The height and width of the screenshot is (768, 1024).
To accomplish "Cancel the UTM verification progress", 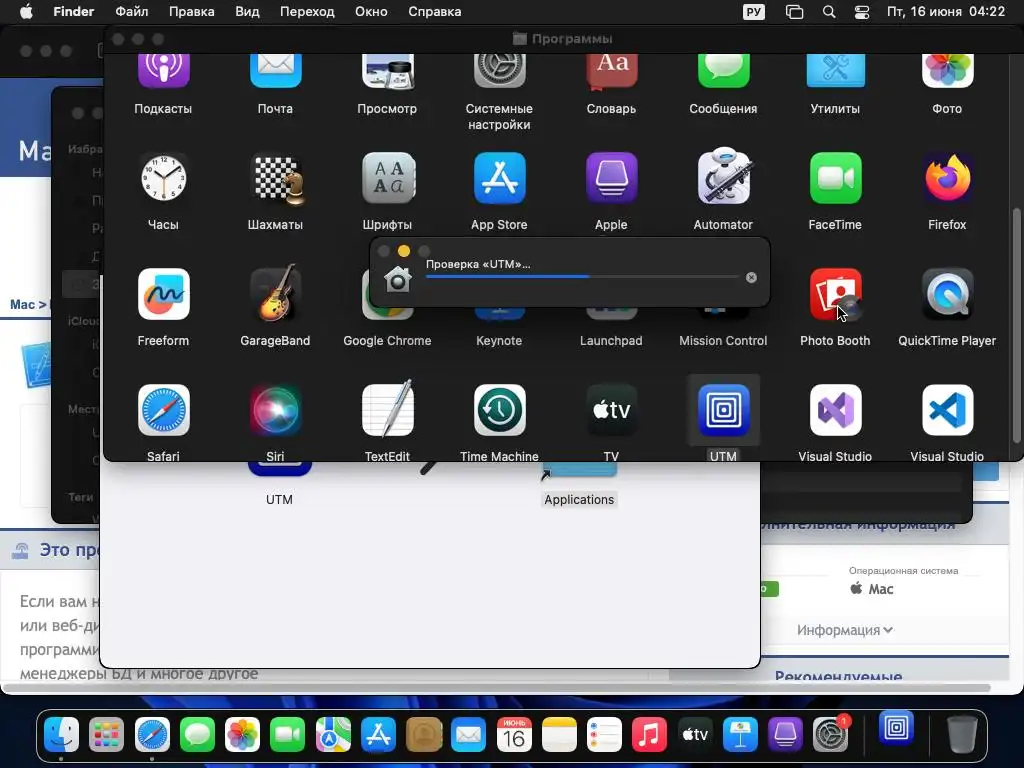I will click(x=752, y=278).
